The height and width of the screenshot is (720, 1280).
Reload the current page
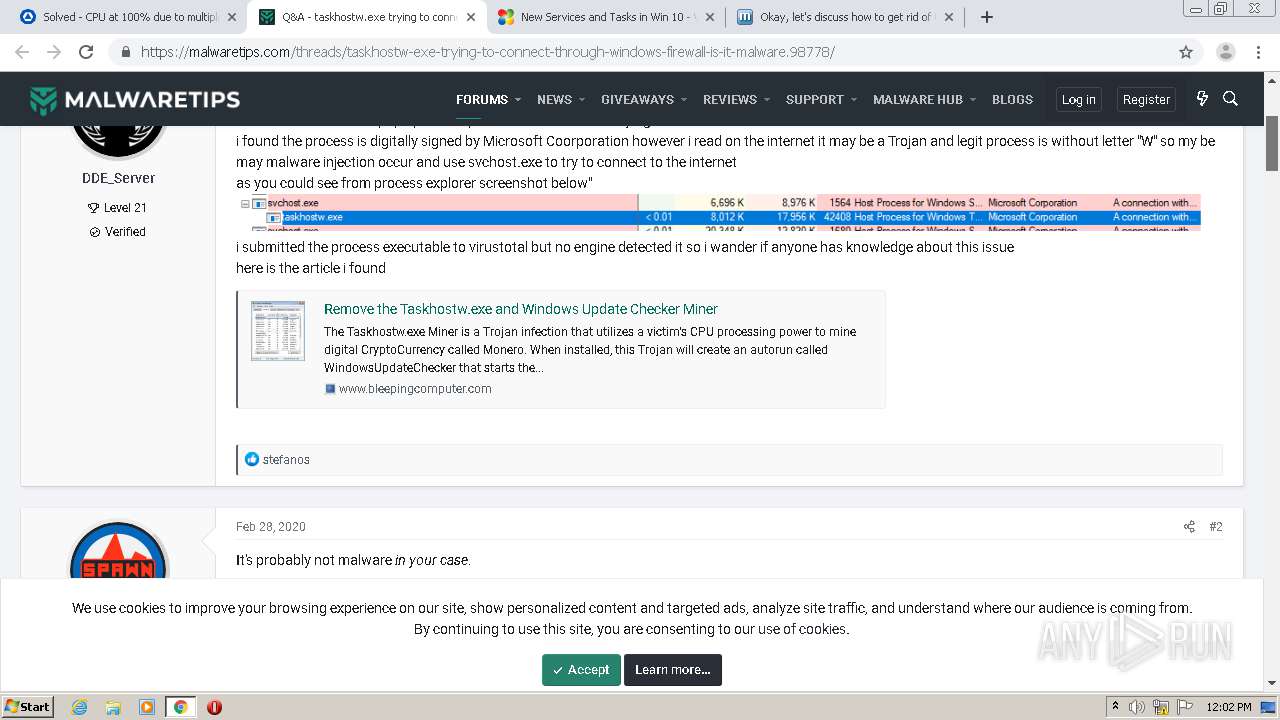(86, 52)
